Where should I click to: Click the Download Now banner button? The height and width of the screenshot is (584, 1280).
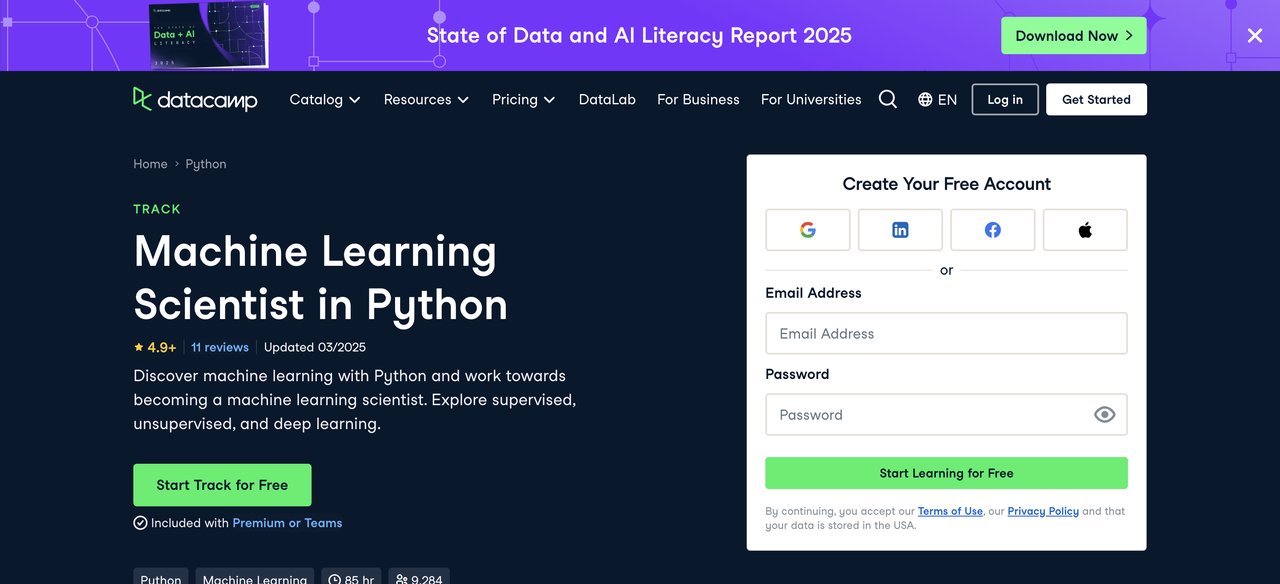[1074, 36]
